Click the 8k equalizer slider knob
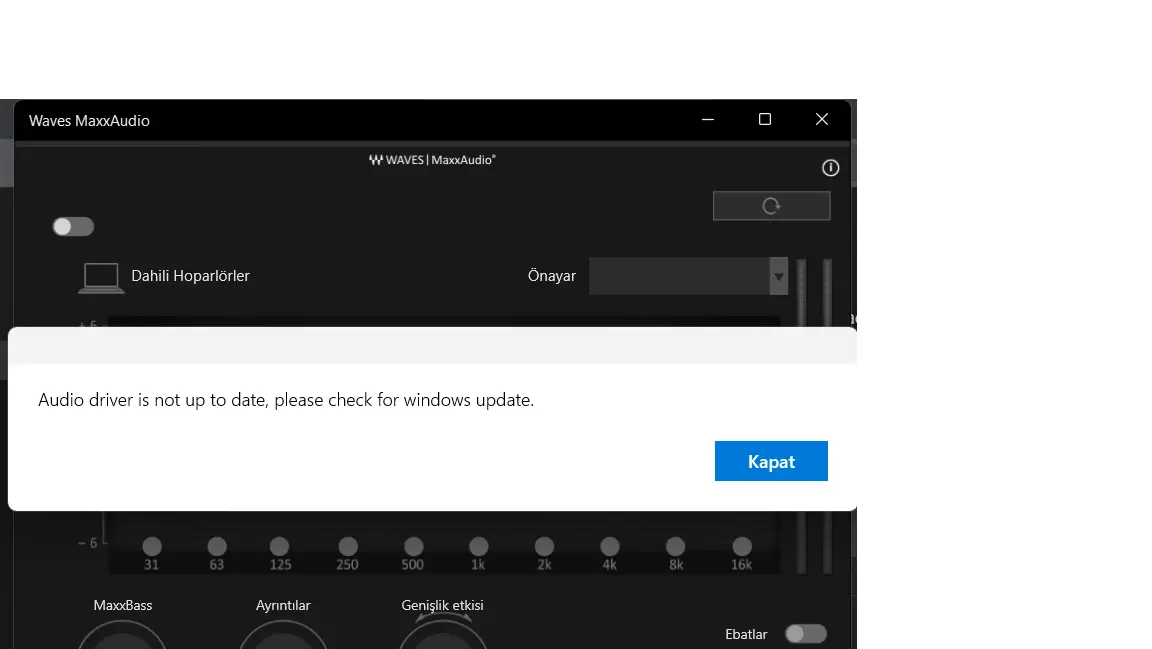This screenshot has height=649, width=1152. pyautogui.click(x=675, y=546)
